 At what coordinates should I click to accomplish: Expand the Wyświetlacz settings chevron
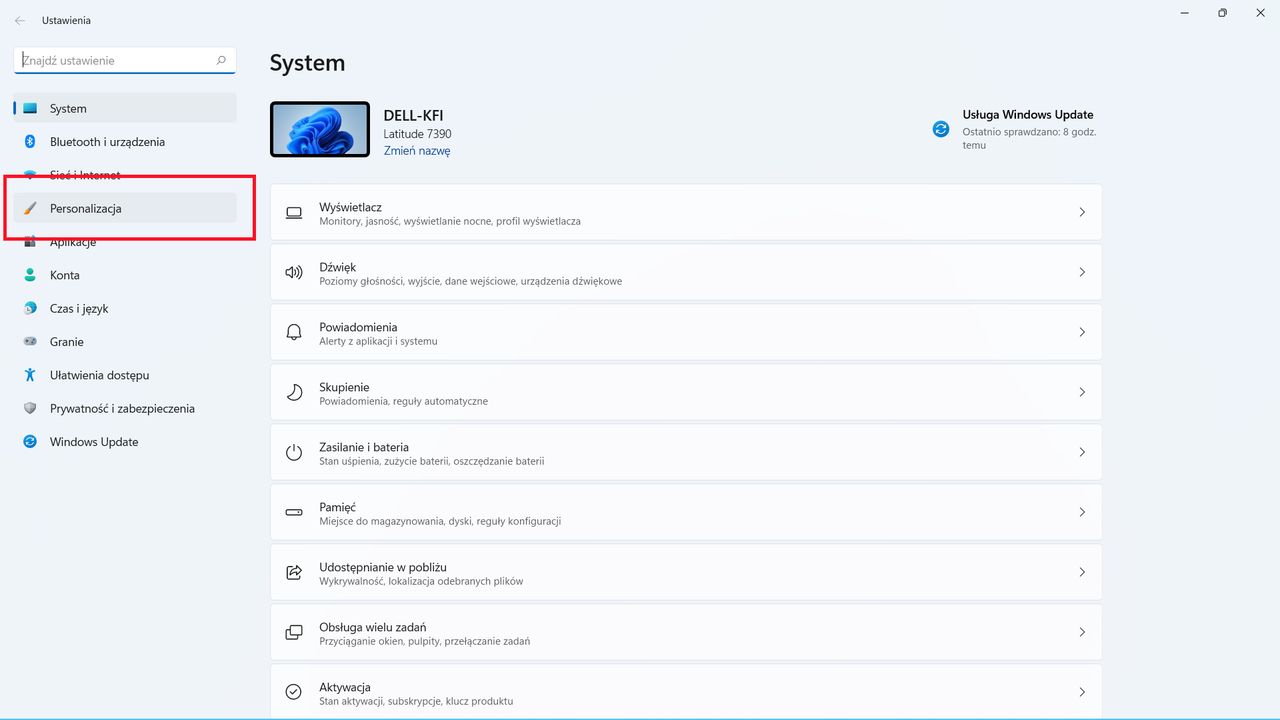[1081, 212]
